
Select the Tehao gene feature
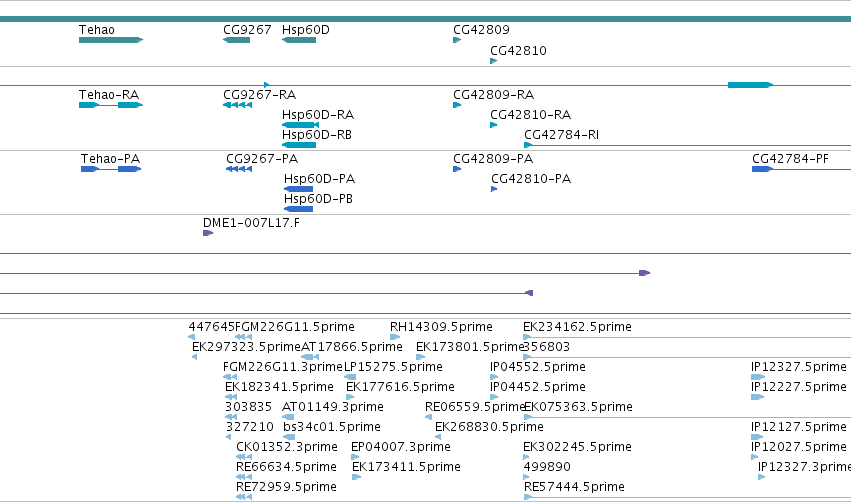111,40
